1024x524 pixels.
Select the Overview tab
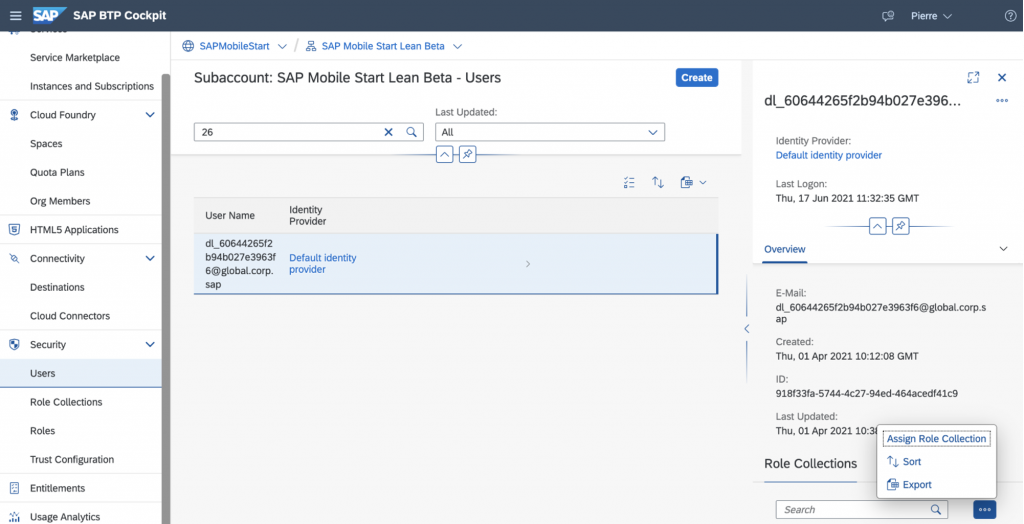[x=784, y=249]
